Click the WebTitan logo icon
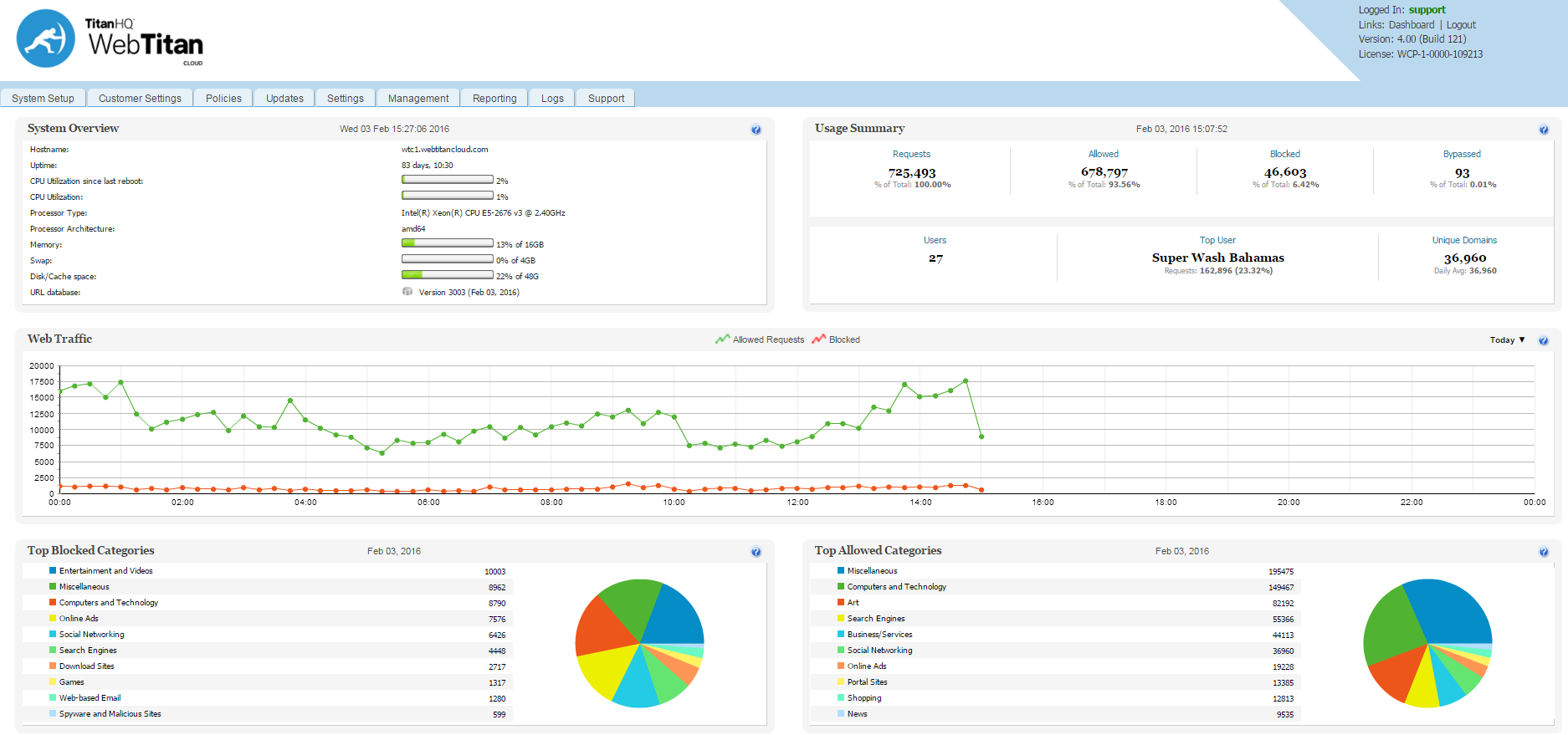 (x=46, y=38)
